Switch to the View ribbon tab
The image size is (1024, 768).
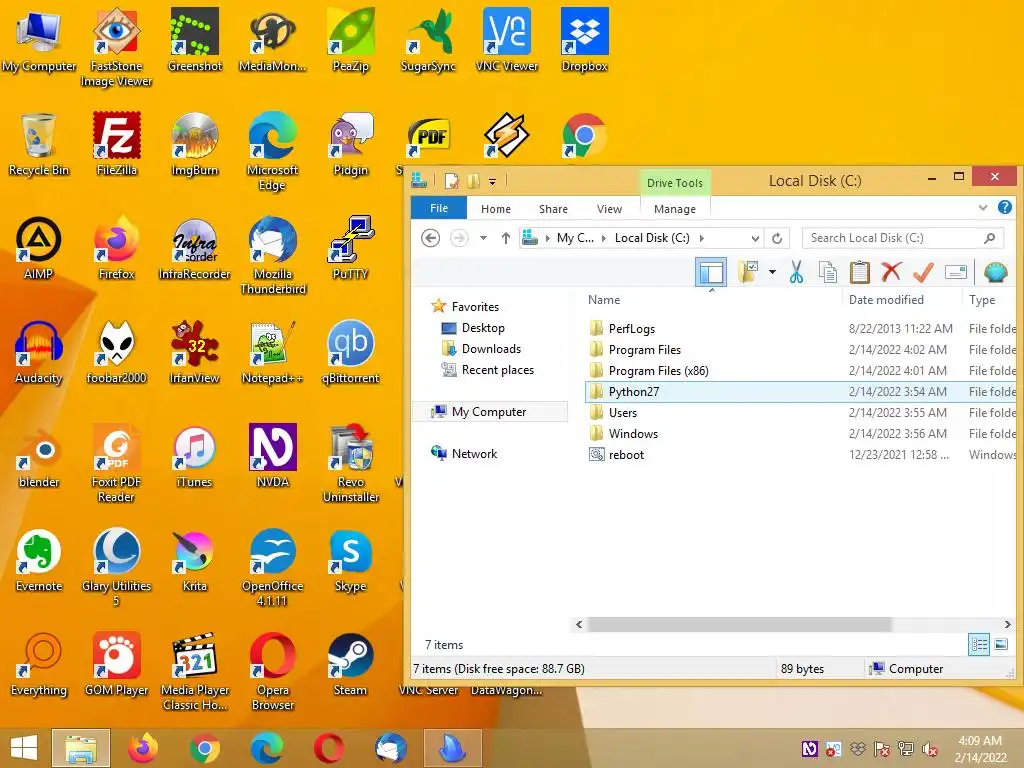(x=609, y=209)
